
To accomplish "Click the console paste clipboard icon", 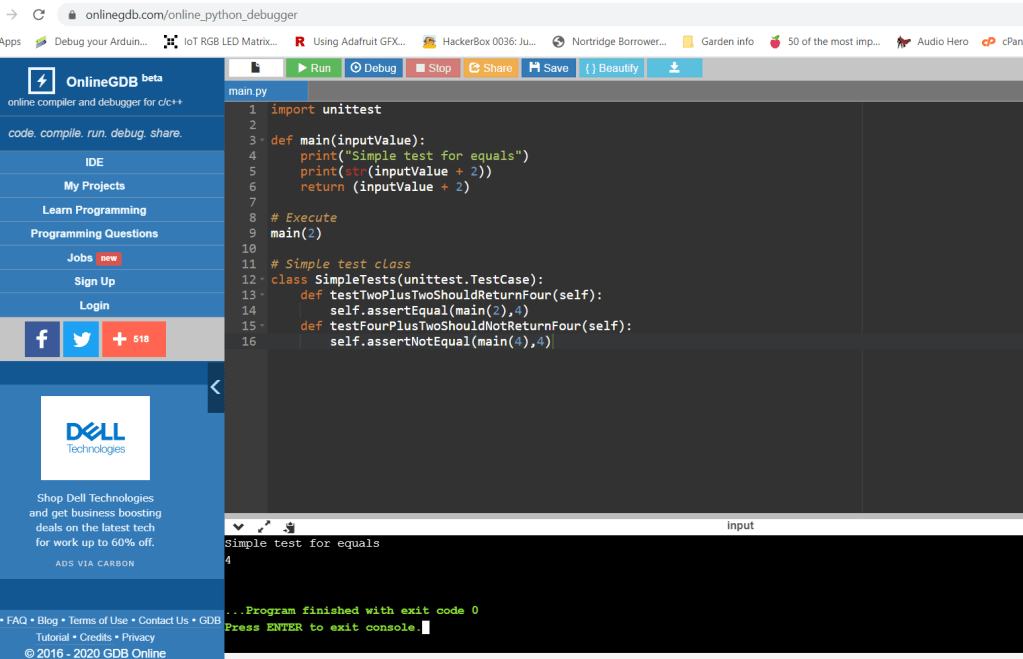I will [289, 526].
